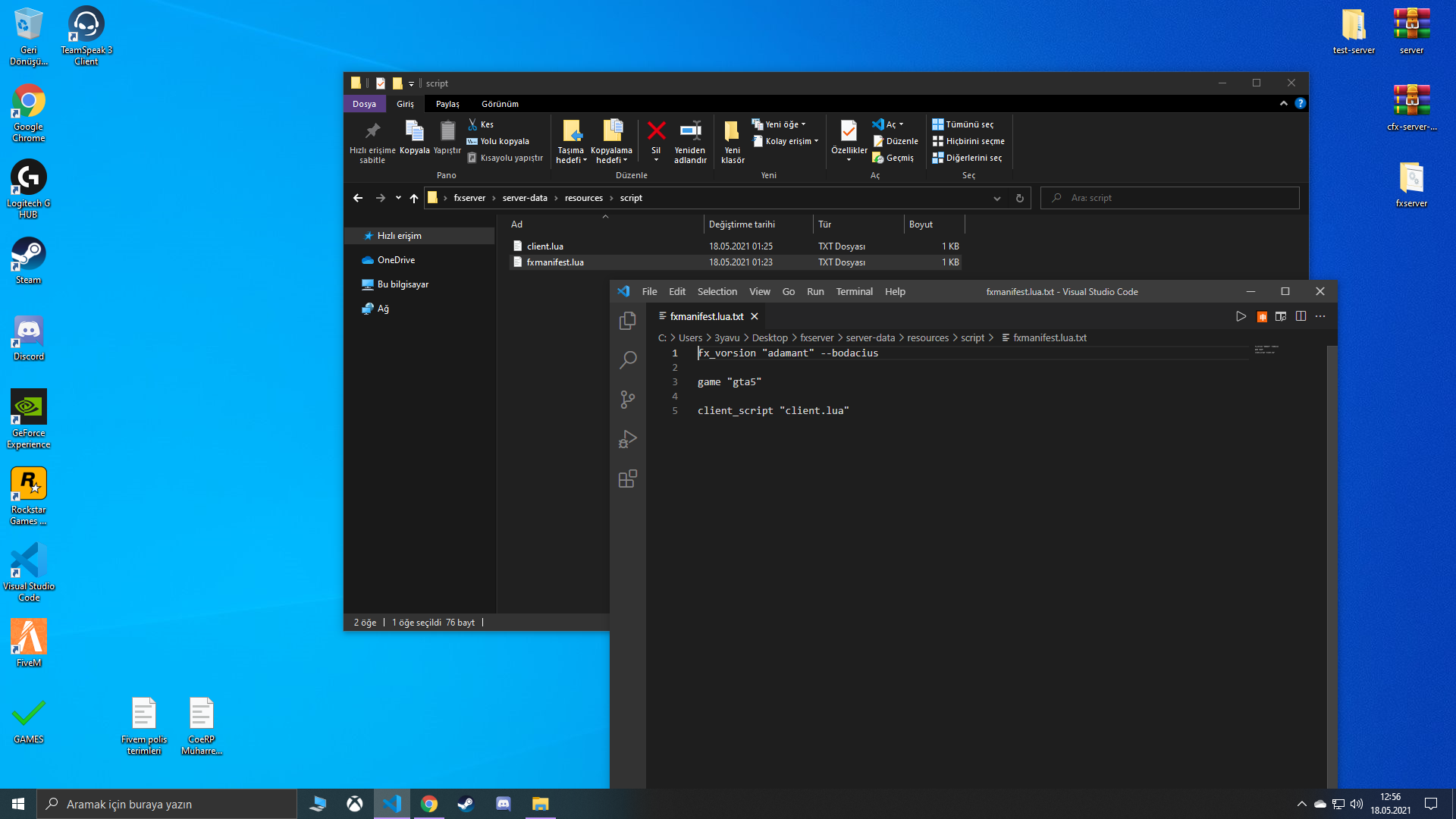Open the Search icon in the activity bar
Viewport: 1456px width, 819px height.
[x=627, y=359]
